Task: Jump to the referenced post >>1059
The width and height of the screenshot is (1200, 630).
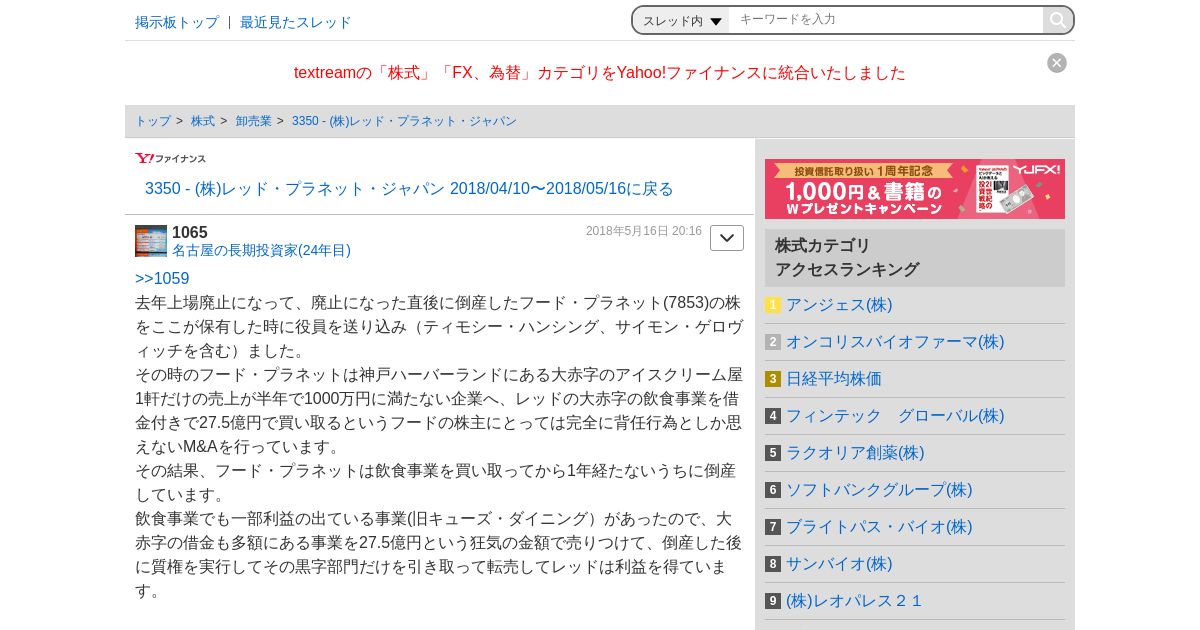Action: pos(162,278)
